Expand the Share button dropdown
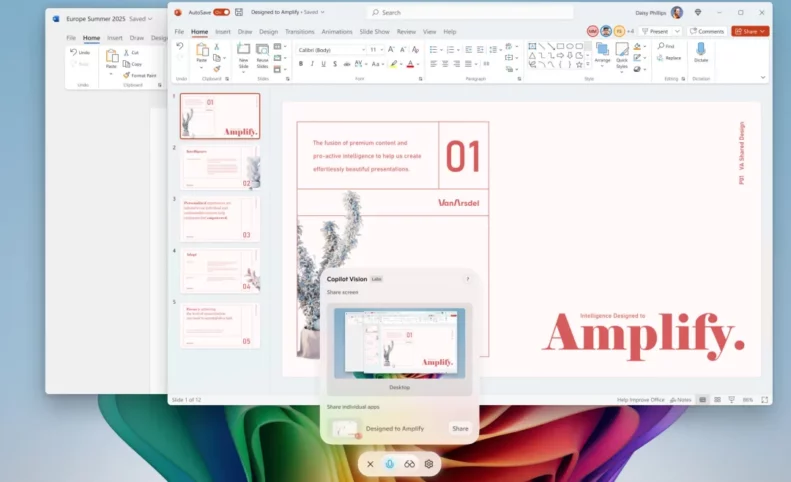Screen dimensions: 791x482 763,31
